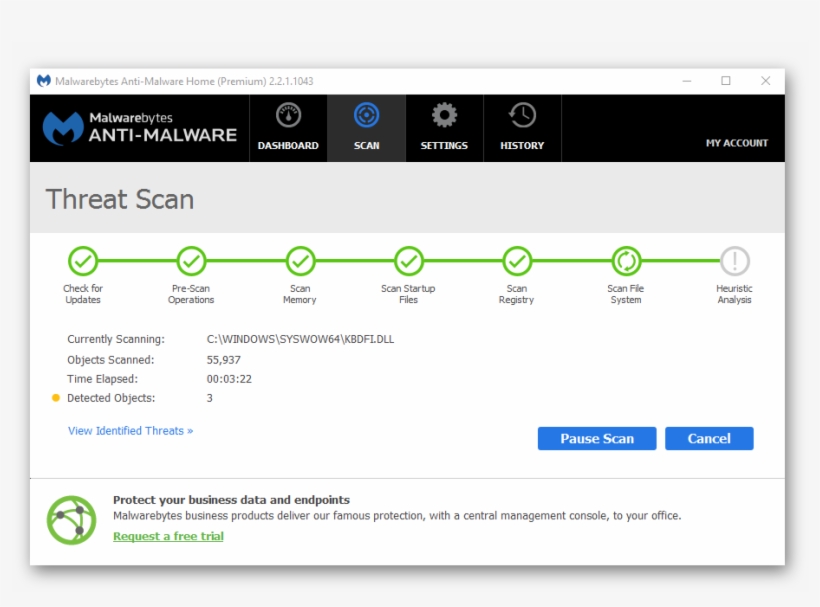Click the Malwarebytes business products description text
Screen dimensions: 820x607
click(x=397, y=516)
